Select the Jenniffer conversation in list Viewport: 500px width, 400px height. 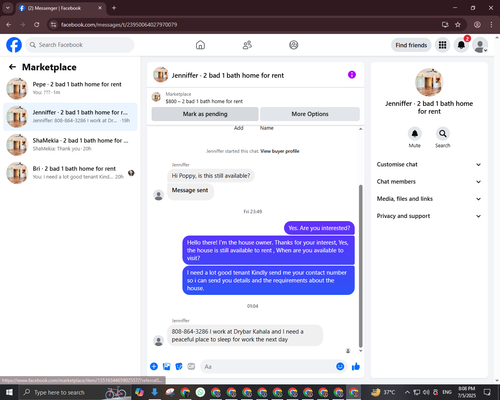tap(70, 117)
